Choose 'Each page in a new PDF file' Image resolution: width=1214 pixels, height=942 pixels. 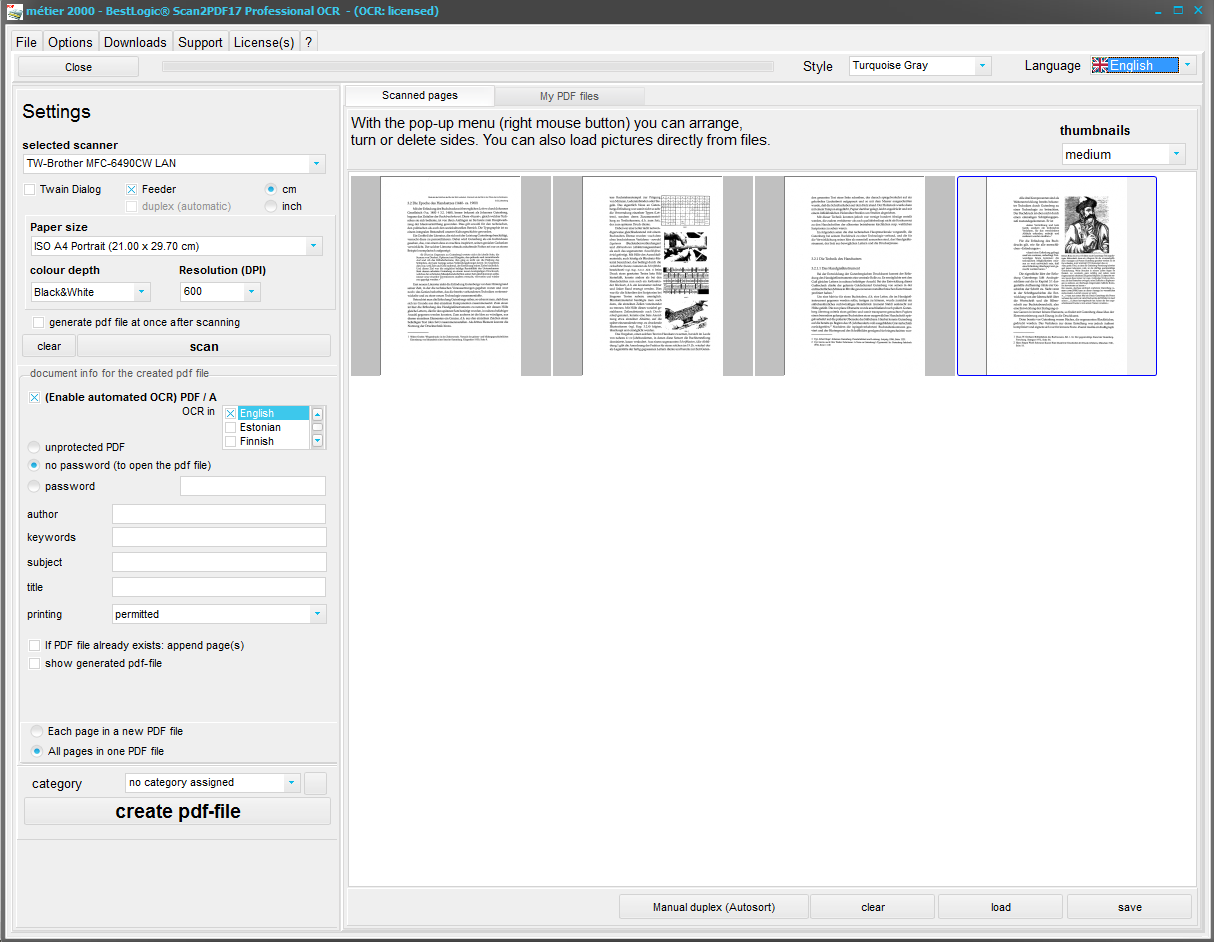(37, 732)
